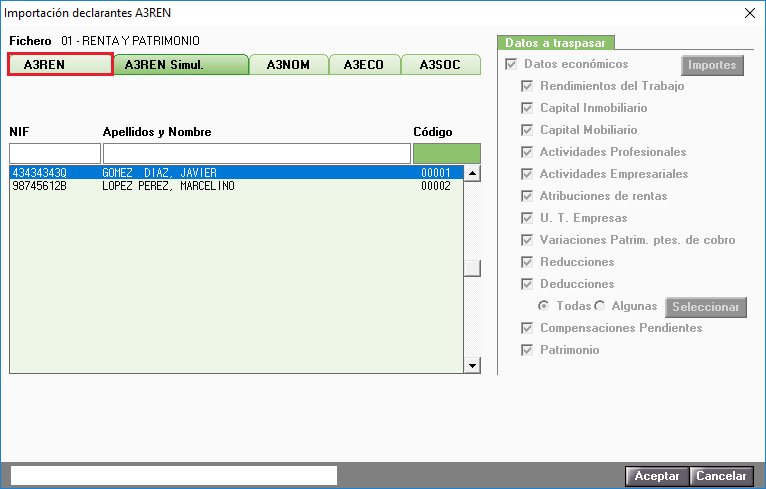Click the list scrollbar down arrow
Viewport: 766px width, 489px height.
click(x=472, y=365)
